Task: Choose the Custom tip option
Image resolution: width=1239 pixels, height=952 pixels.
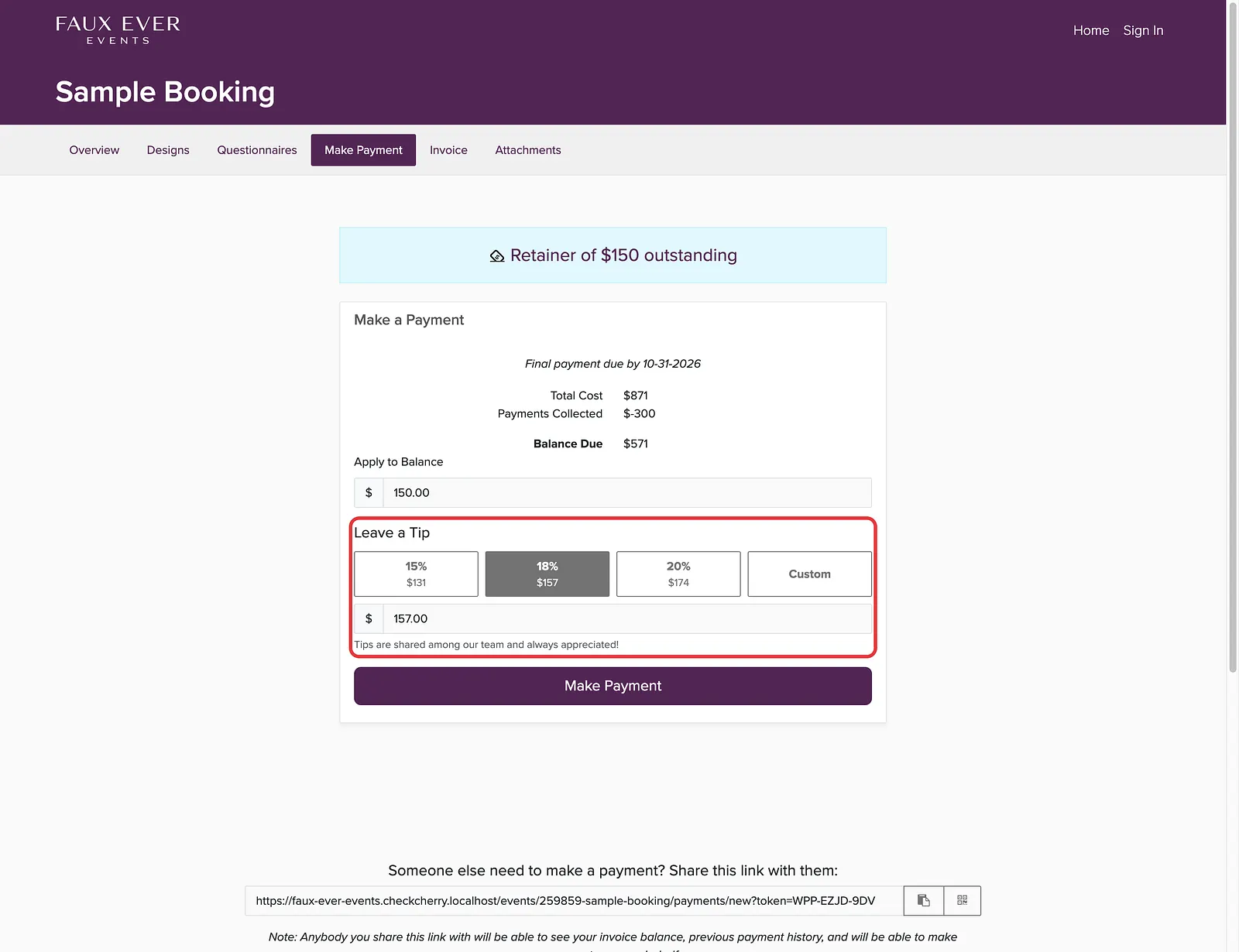Action: tap(809, 574)
